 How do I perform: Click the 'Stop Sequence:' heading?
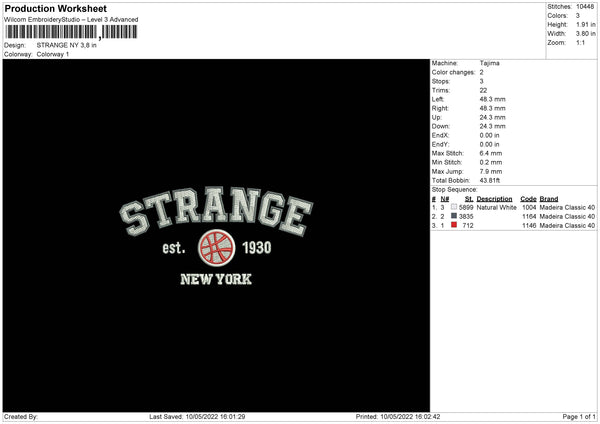455,190
